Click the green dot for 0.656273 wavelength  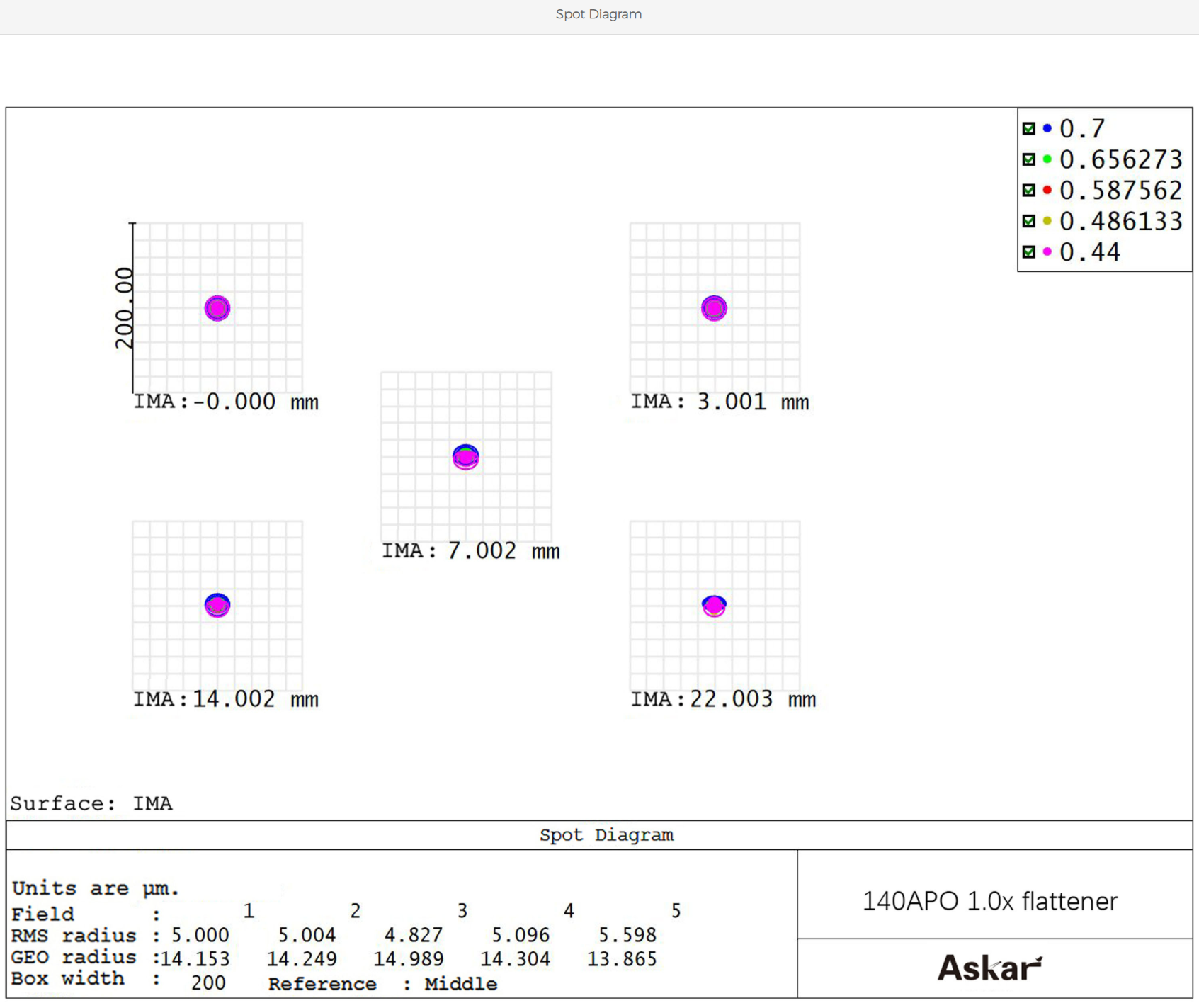pyautogui.click(x=1047, y=160)
